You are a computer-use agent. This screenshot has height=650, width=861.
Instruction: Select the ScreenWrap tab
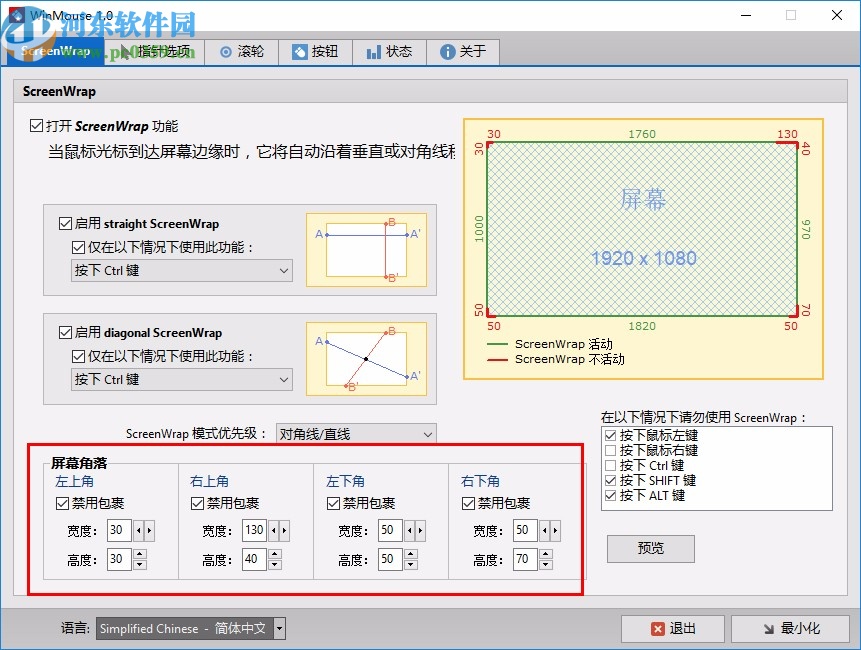point(55,52)
